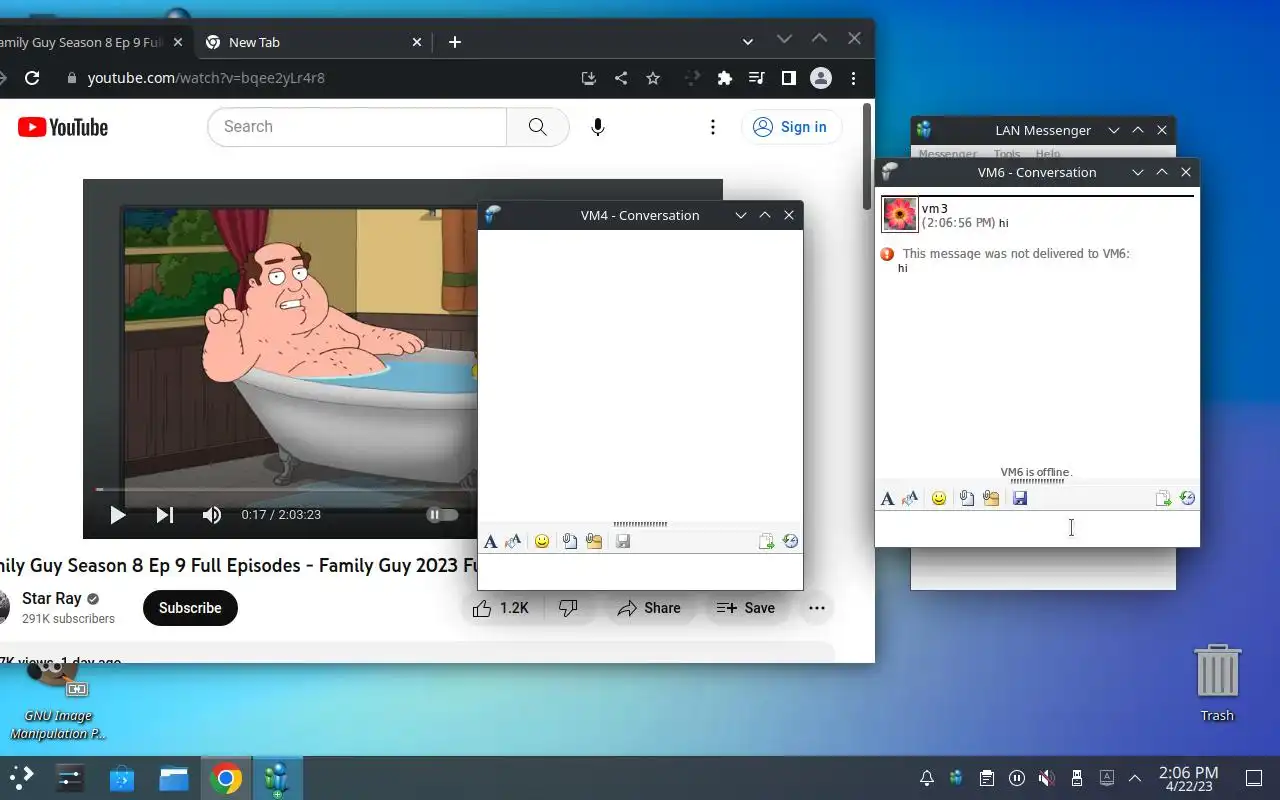
Task: Click the VM6 Conversation message input box
Action: coord(1037,528)
